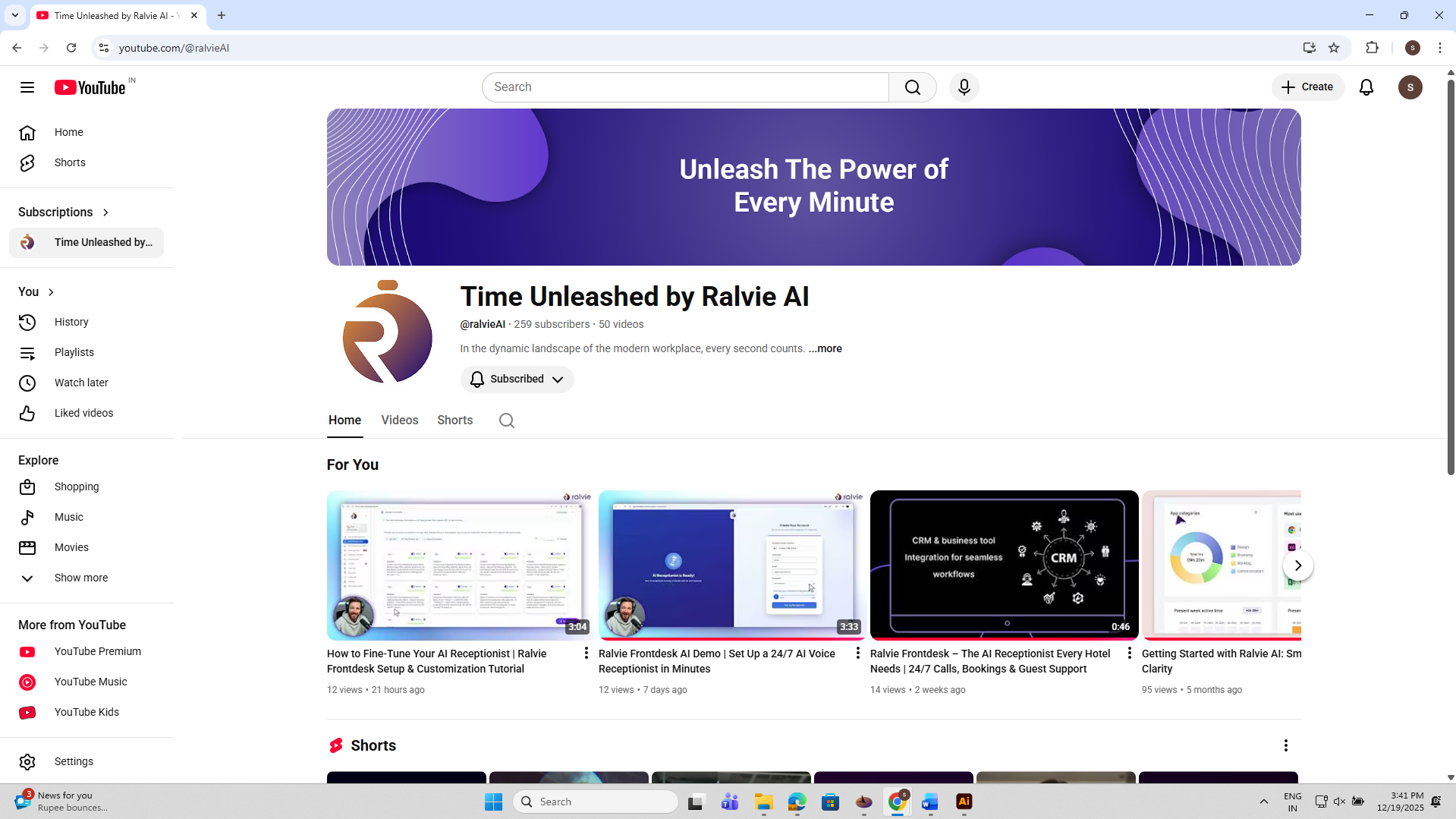
Task: Open YouTube Settings
Action: [x=86, y=761]
